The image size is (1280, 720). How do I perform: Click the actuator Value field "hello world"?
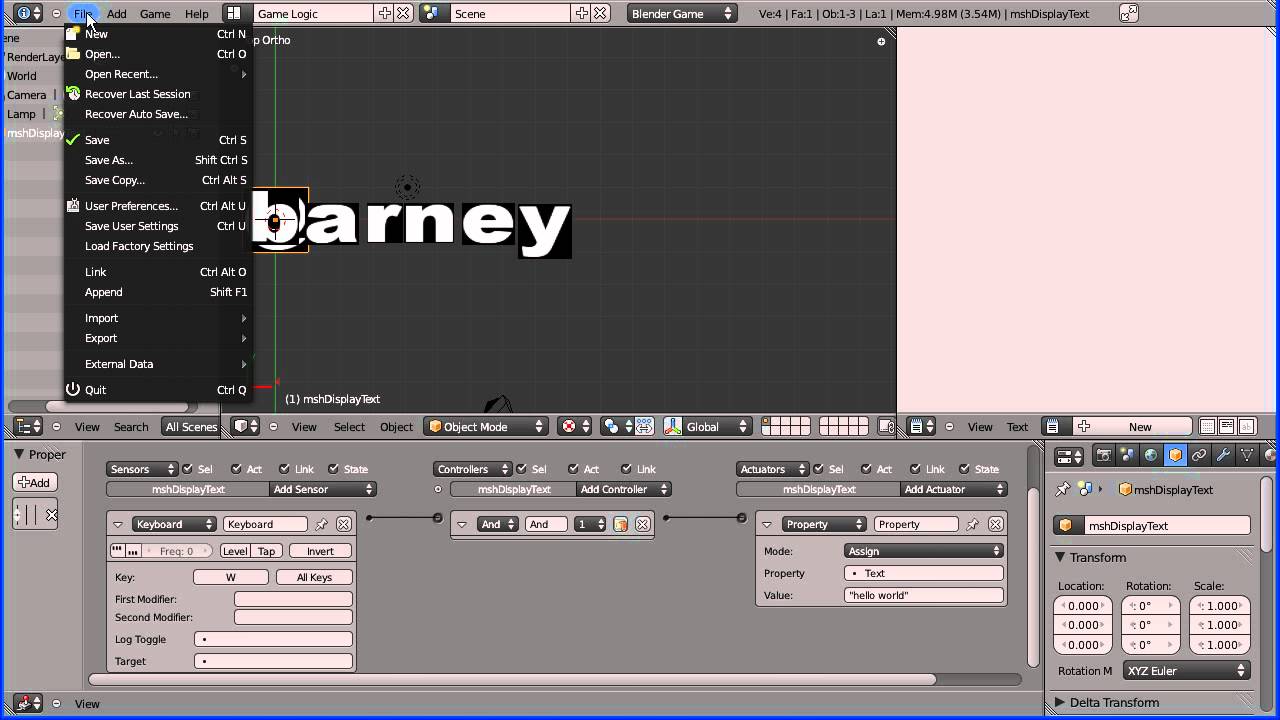coord(923,595)
